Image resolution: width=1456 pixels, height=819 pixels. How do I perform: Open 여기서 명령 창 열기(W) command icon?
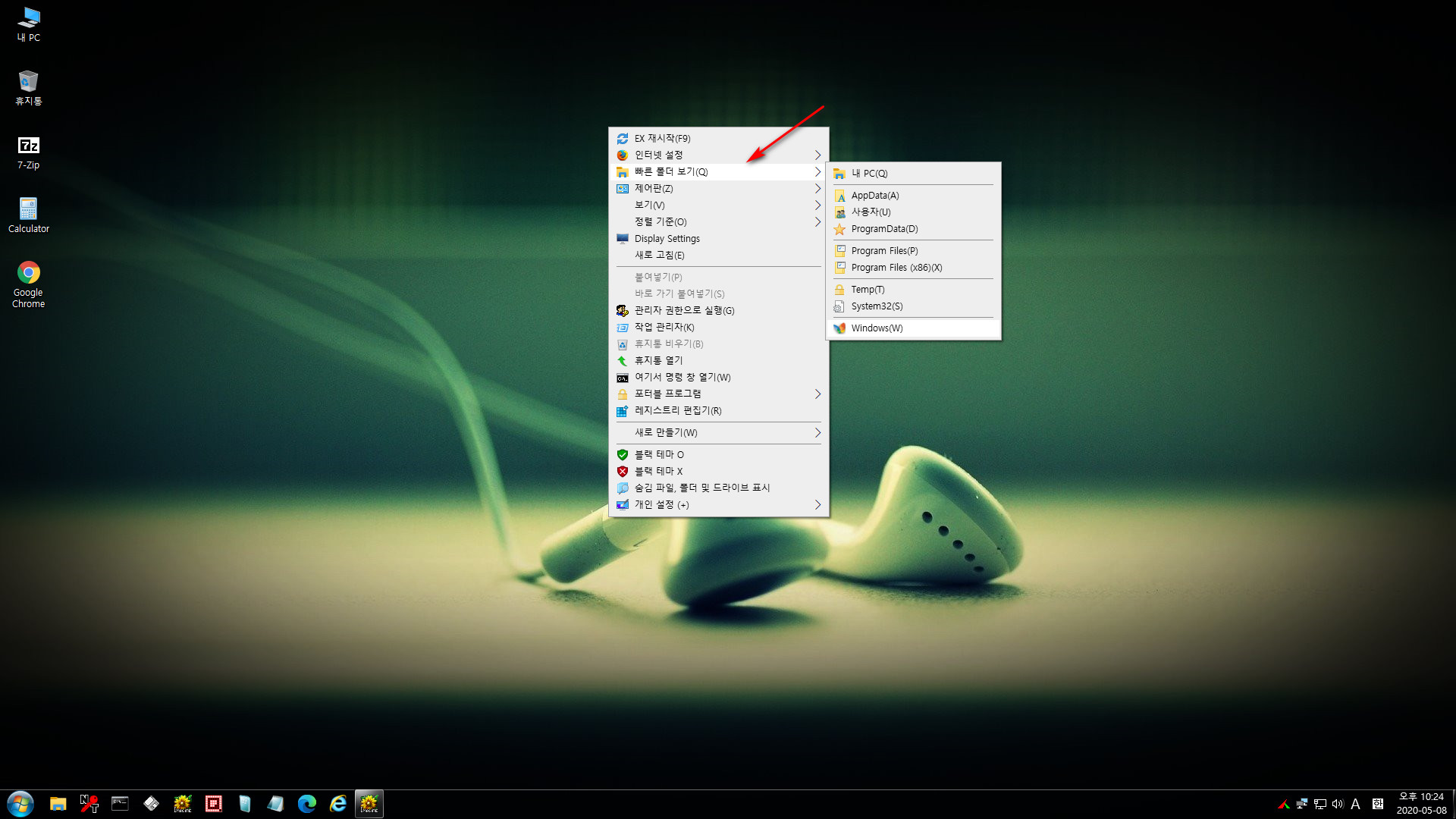[622, 378]
